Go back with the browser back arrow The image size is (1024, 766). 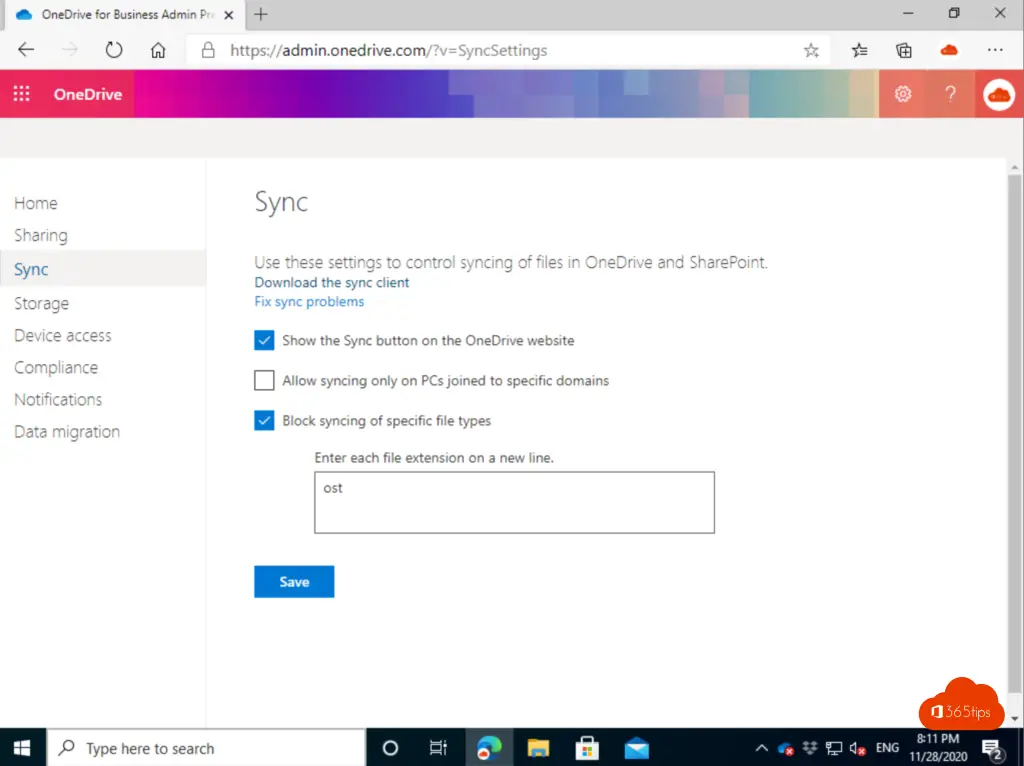pos(26,50)
